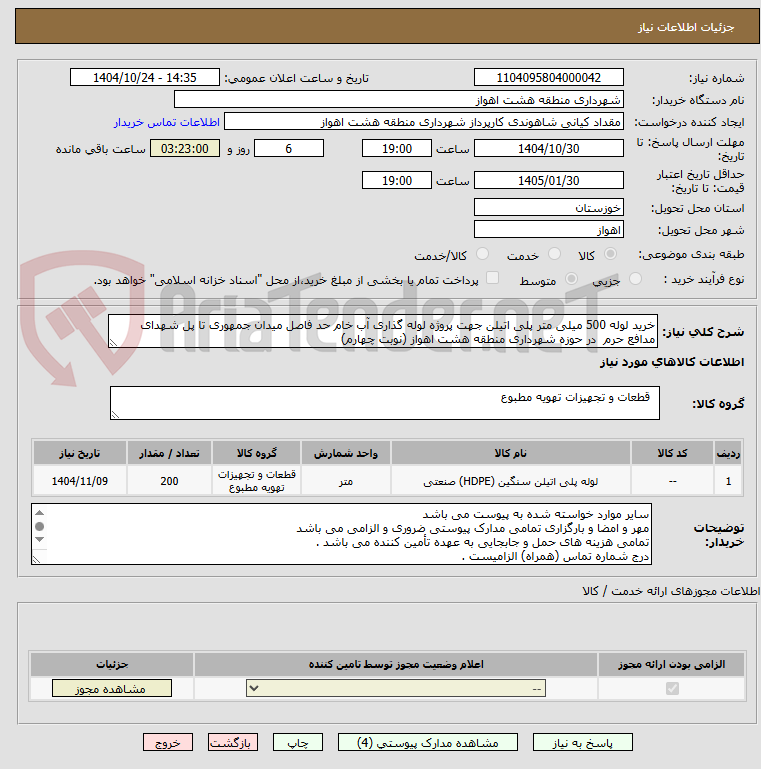Click price validity date 1405/01/30

tap(549, 180)
